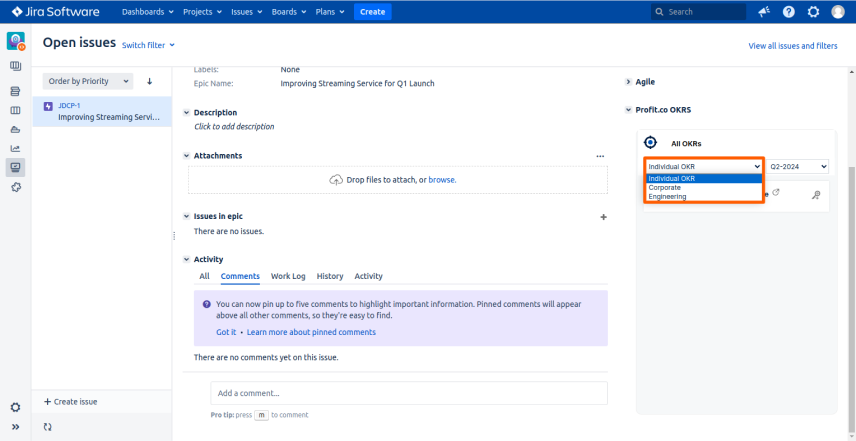856x441 pixels.
Task: Click the external link icon in OKR row
Action: tap(776, 192)
